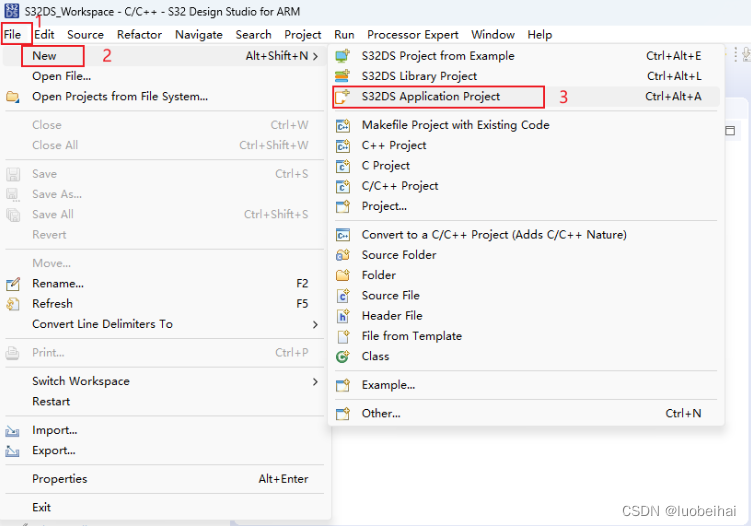Click the Project... wizard icon

tap(343, 206)
